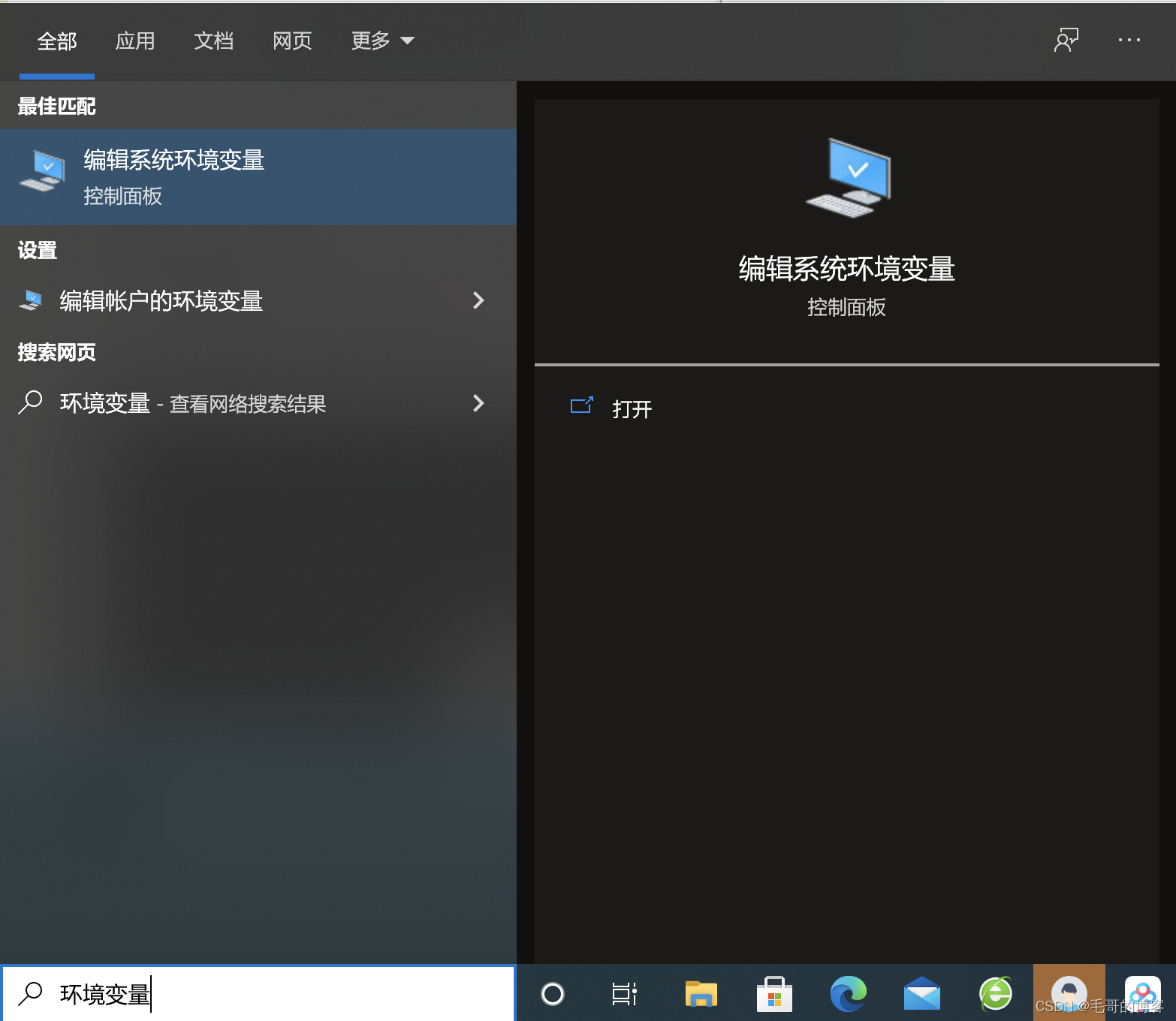1176x1021 pixels.
Task: Expand arrow for 编辑帐户的环境变量
Action: click(478, 301)
